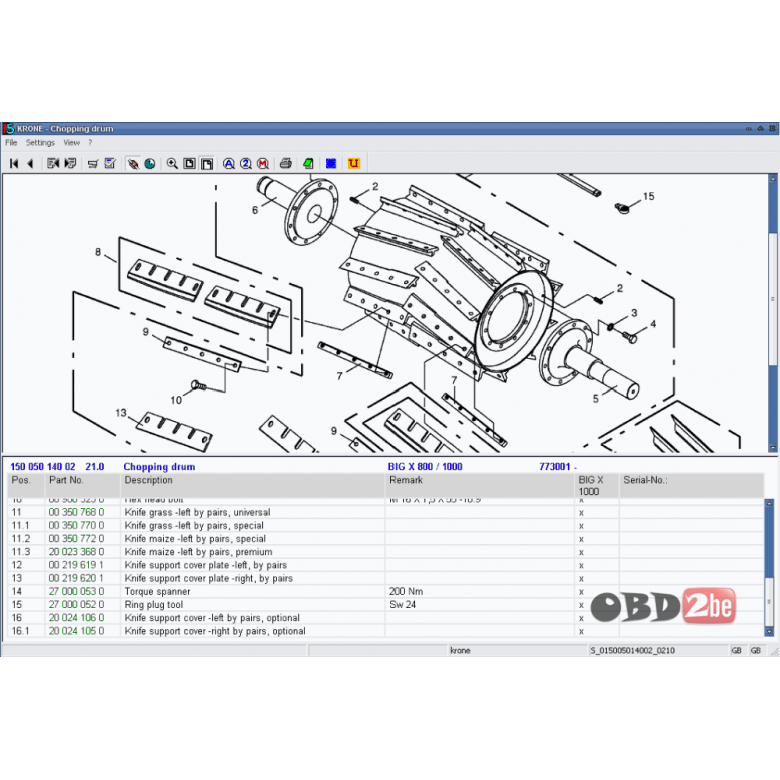The height and width of the screenshot is (780, 780).
Task: Click the next-document list icon
Action: tap(70, 163)
